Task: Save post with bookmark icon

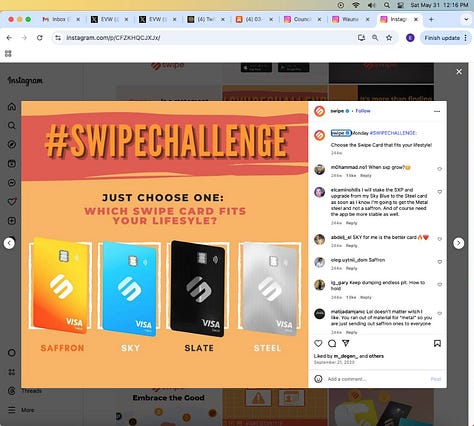Action: pos(437,343)
